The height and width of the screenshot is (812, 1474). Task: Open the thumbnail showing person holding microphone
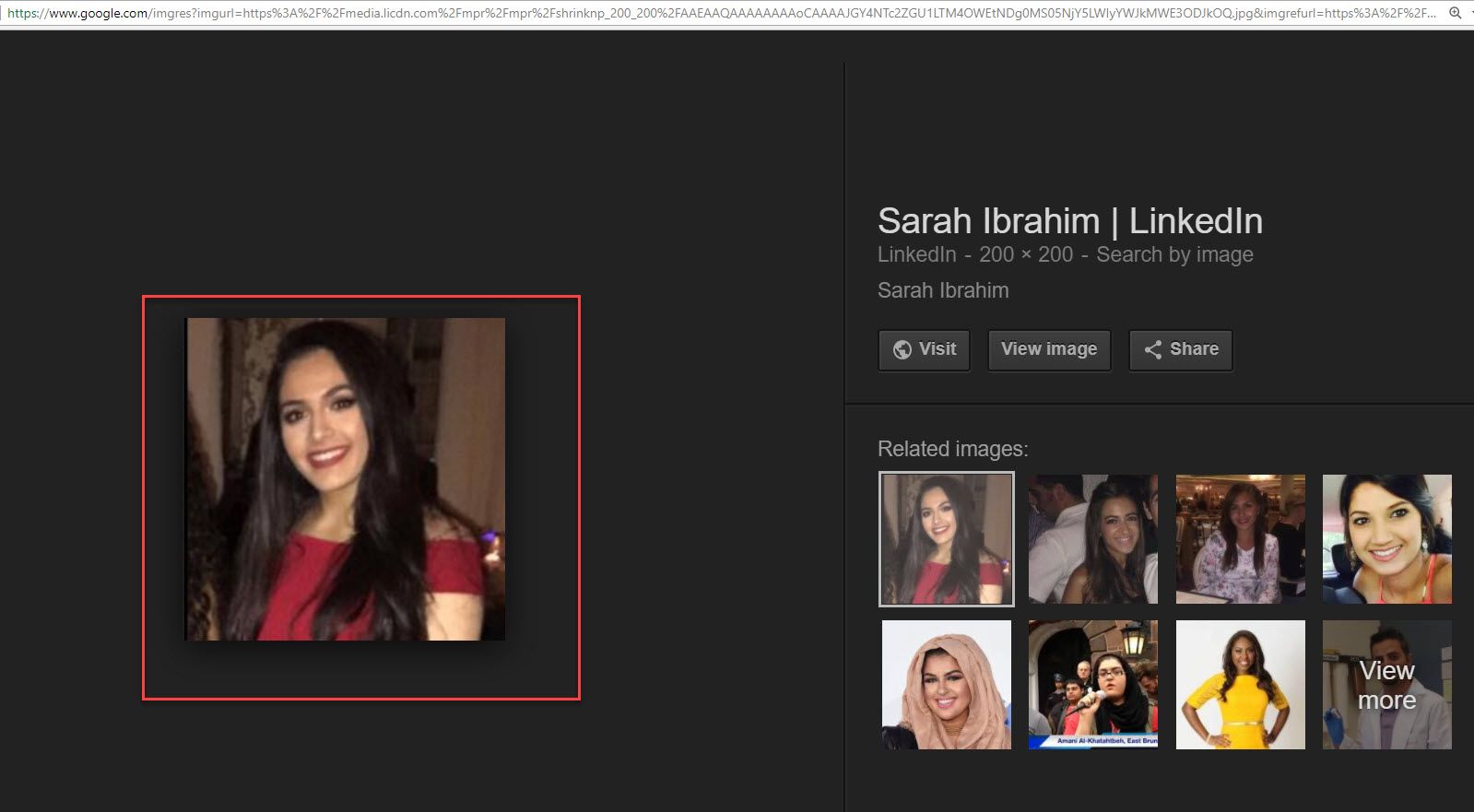(1092, 684)
